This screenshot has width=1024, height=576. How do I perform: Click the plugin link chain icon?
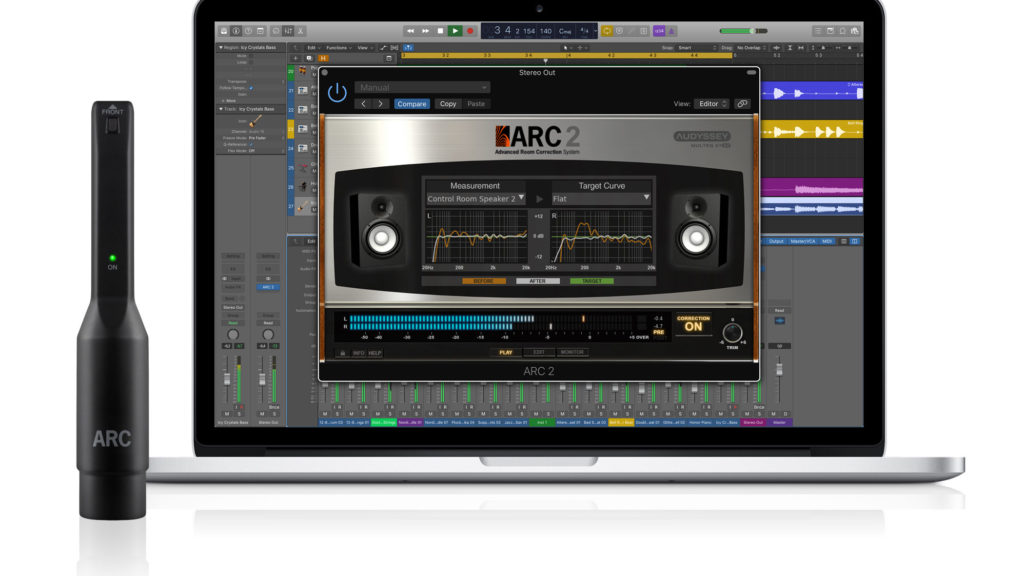point(742,104)
